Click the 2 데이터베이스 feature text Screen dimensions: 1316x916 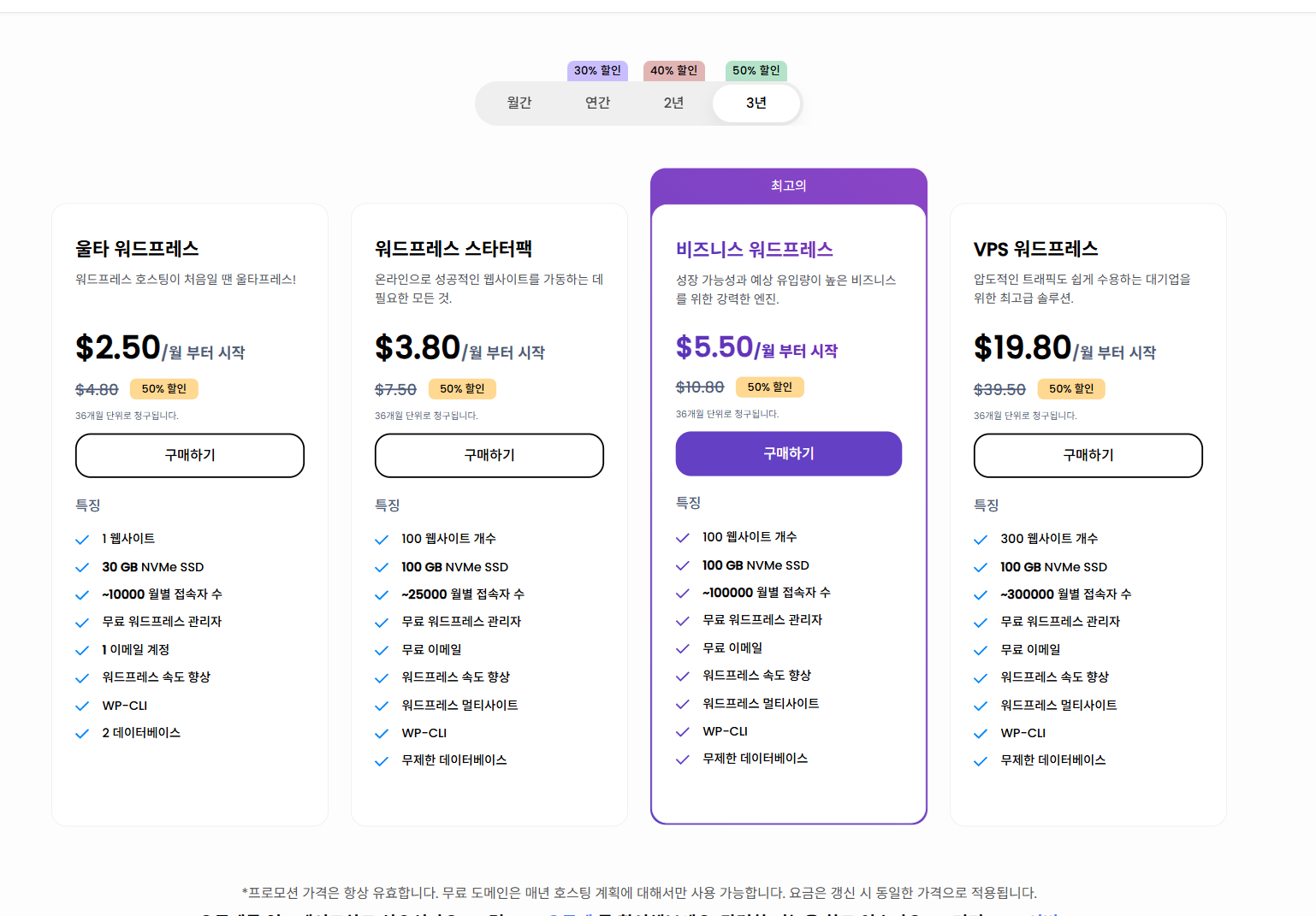click(x=141, y=733)
